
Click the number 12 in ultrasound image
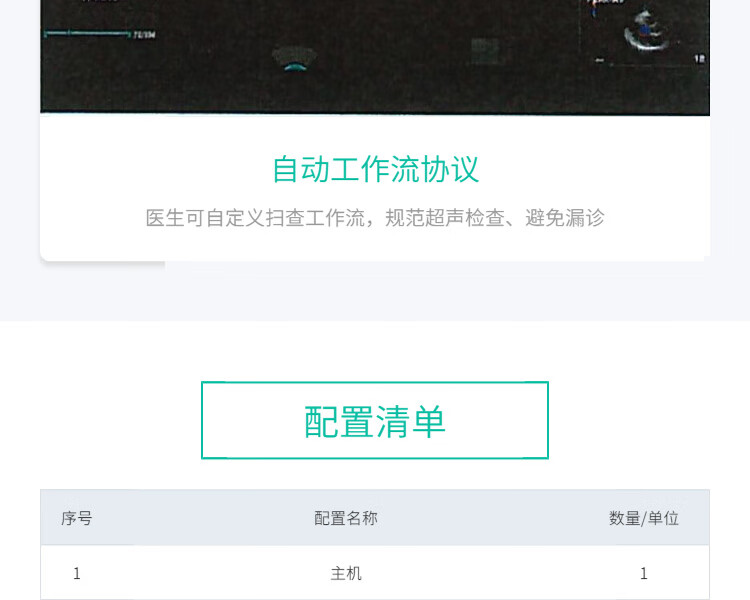700,58
